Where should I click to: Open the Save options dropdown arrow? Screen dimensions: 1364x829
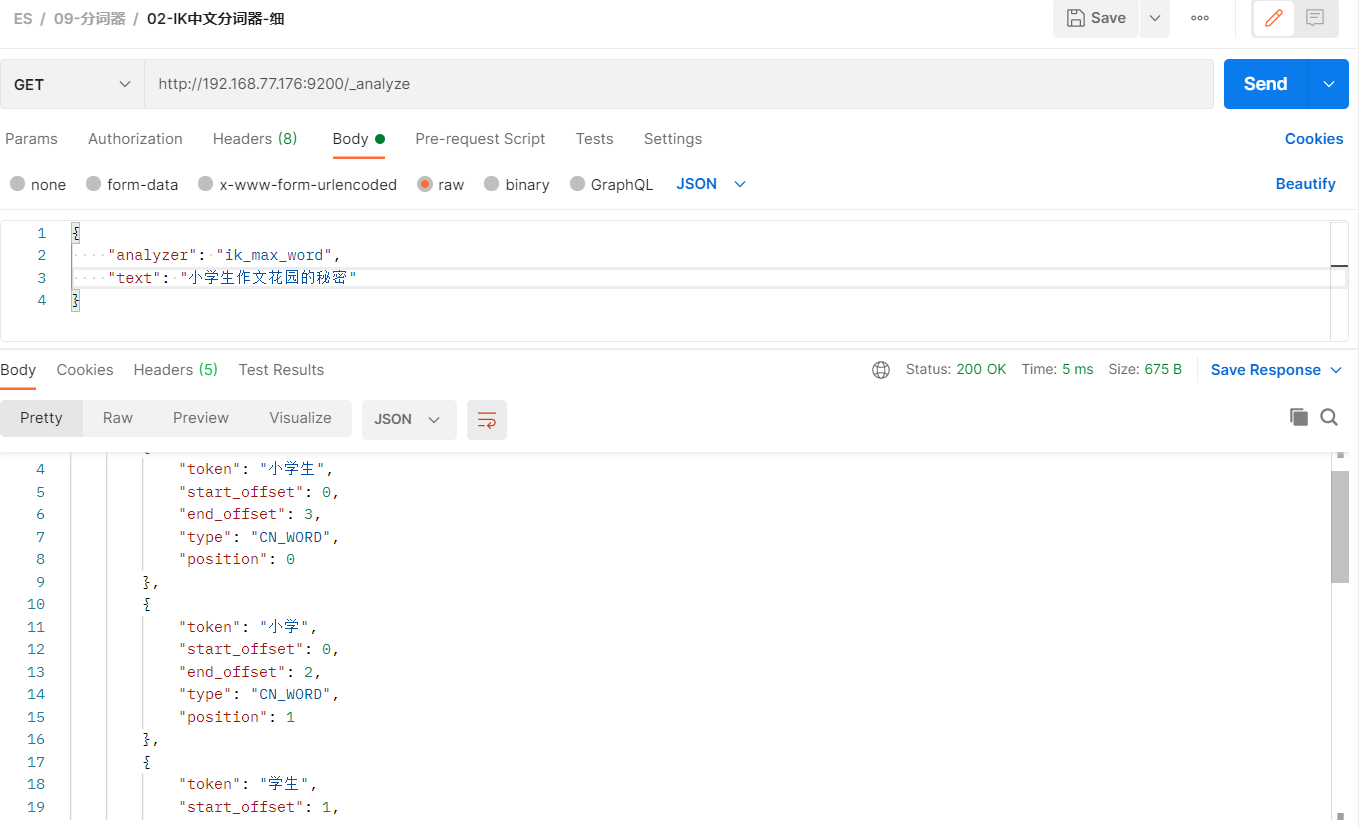pos(1155,18)
